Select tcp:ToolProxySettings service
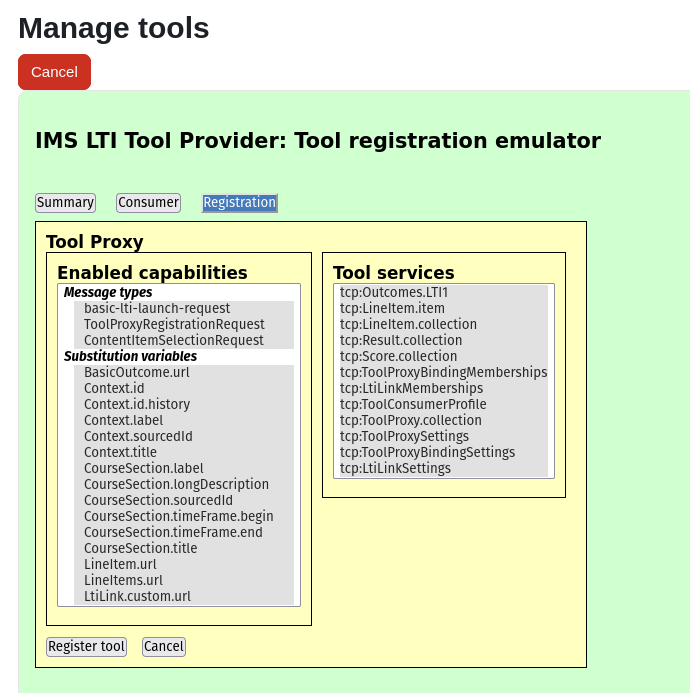The height and width of the screenshot is (693, 690). point(444,436)
